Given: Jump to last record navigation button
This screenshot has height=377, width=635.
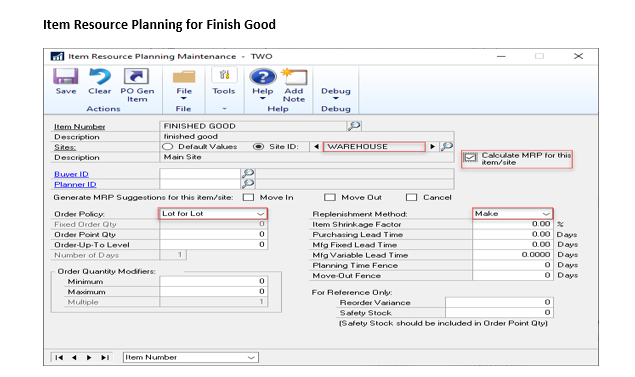Looking at the screenshot, I should pos(105,358).
